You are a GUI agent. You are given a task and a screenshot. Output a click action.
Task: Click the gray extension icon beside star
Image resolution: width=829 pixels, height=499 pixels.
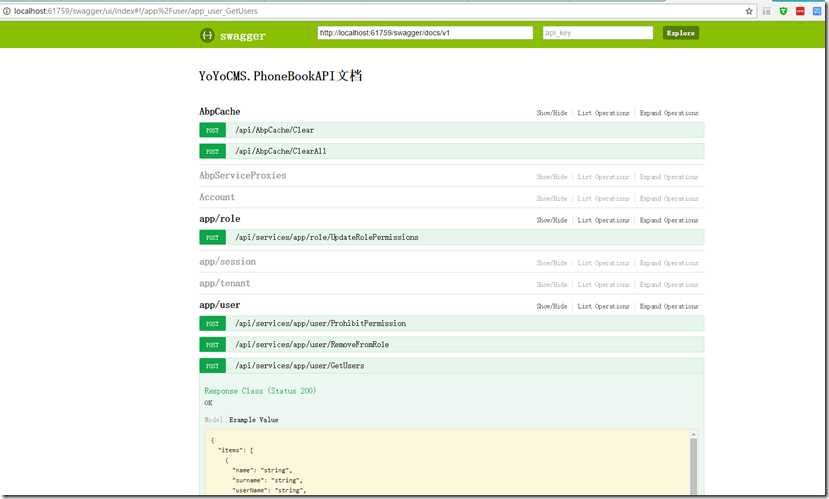coord(766,11)
